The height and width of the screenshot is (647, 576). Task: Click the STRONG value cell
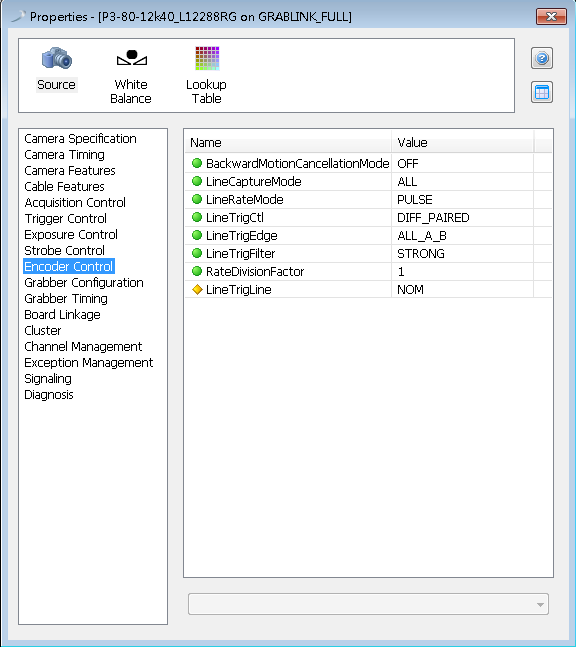[x=463, y=254]
